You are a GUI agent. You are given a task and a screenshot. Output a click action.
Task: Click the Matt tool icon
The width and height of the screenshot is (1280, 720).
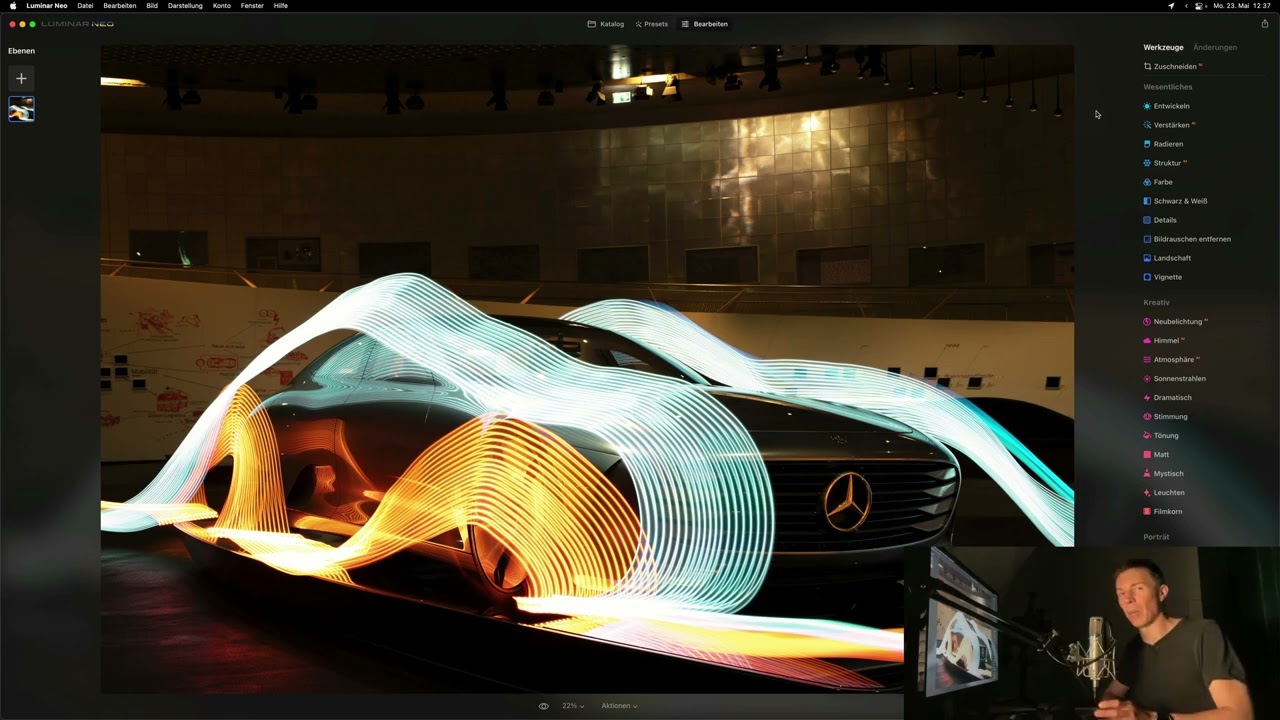tap(1147, 455)
